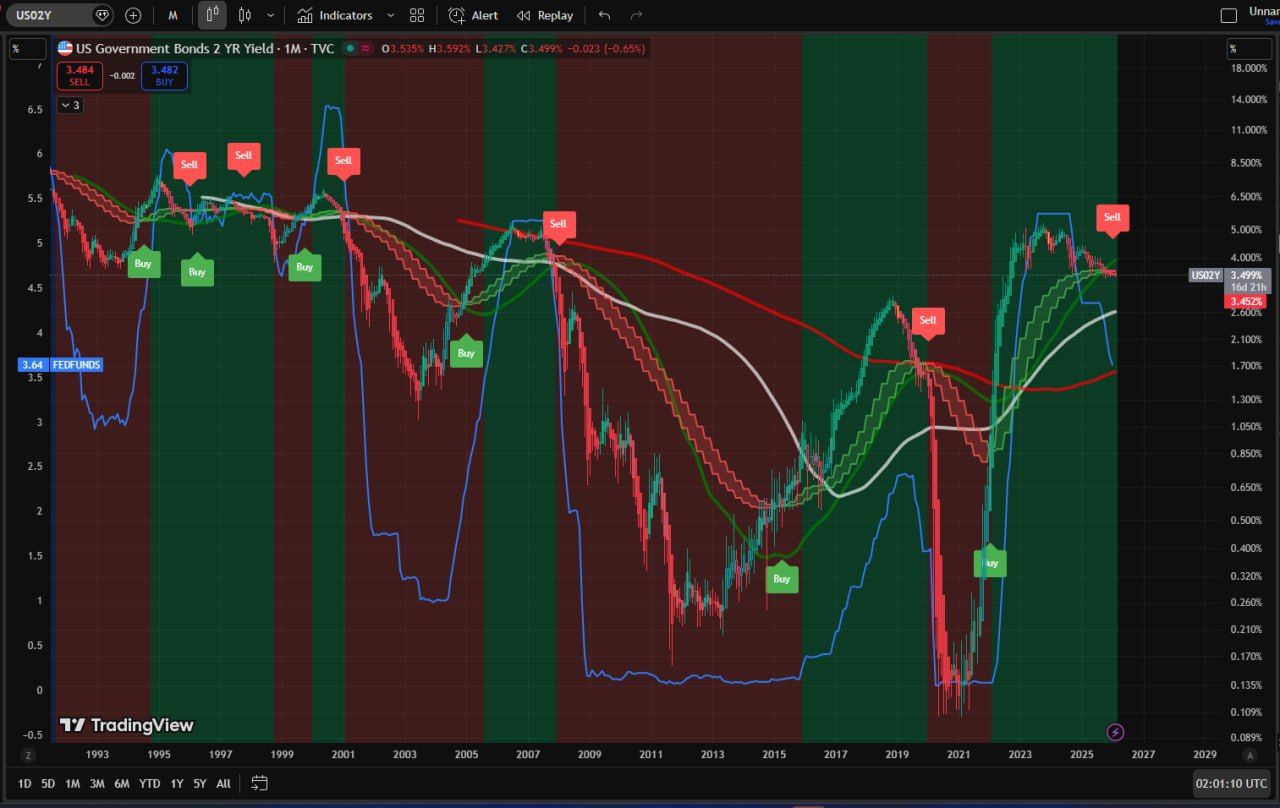Click the purple lightning bolt icon
The image size is (1280, 808).
coord(1117,732)
